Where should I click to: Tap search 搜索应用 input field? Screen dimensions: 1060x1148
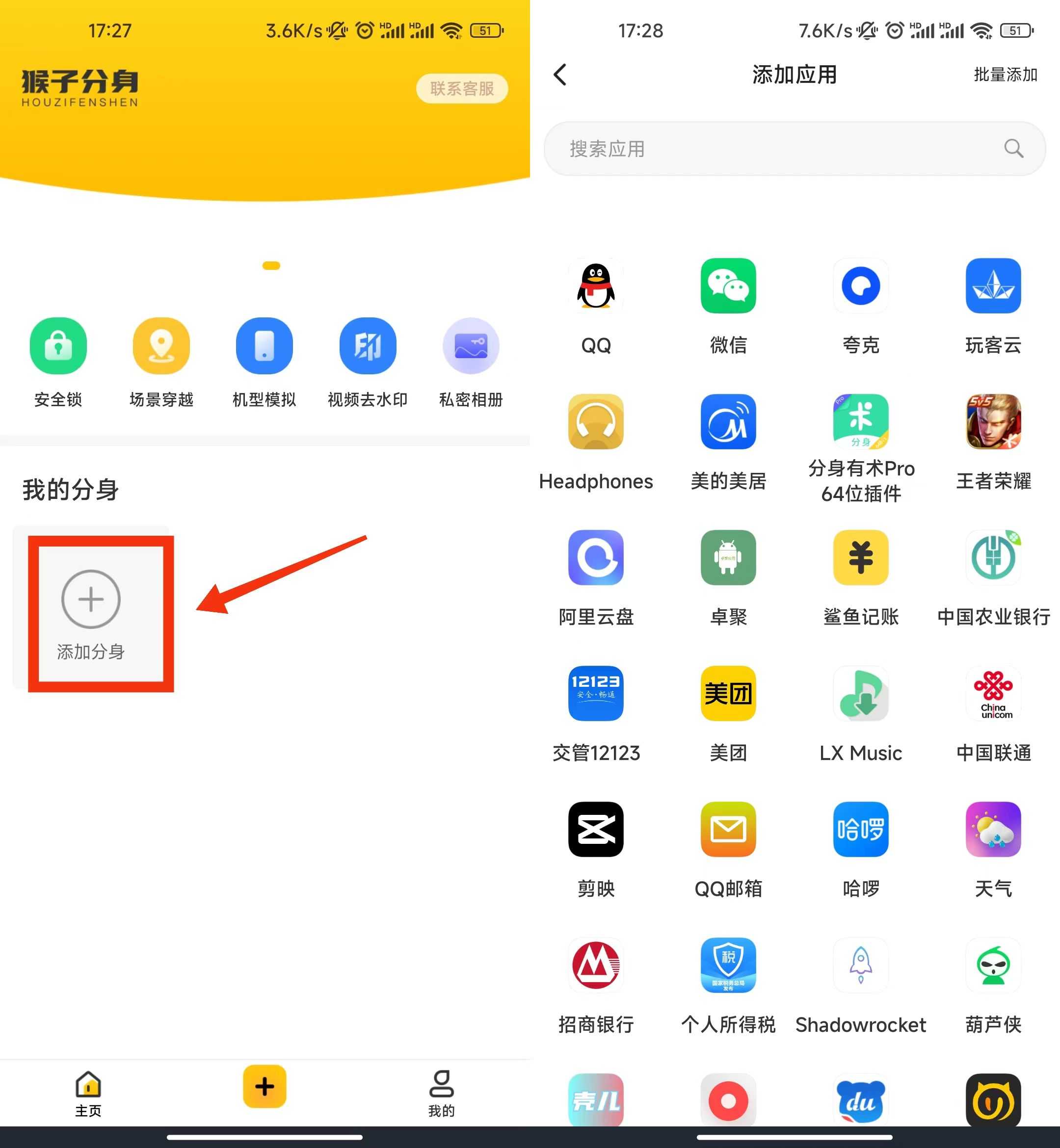point(789,150)
